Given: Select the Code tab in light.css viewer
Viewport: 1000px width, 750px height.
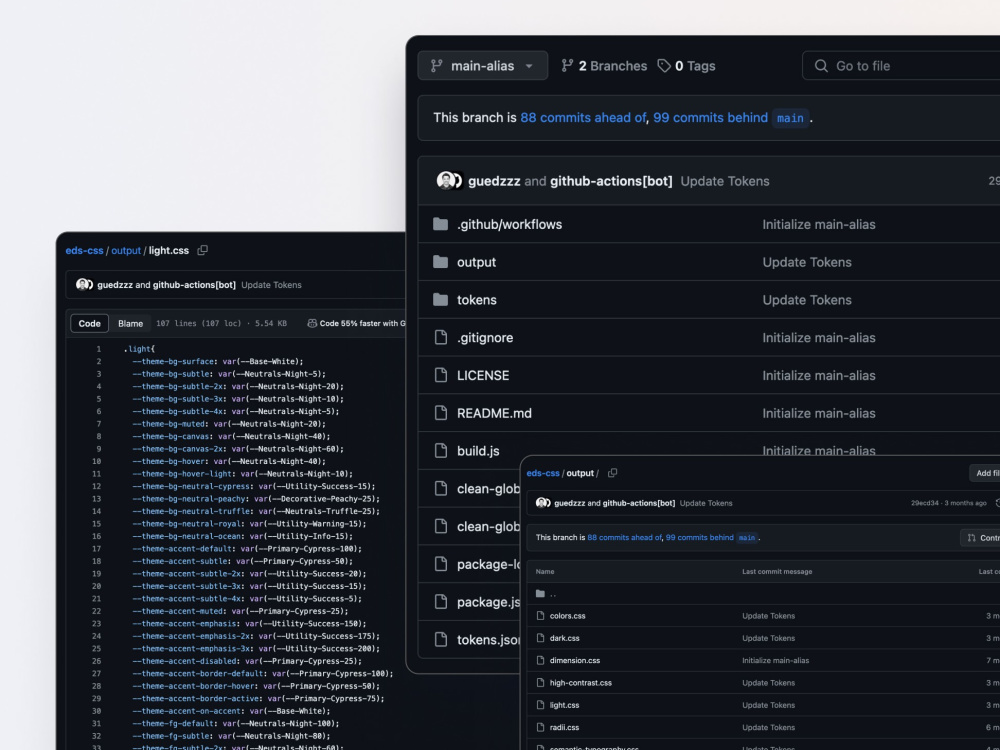Looking at the screenshot, I should point(89,323).
